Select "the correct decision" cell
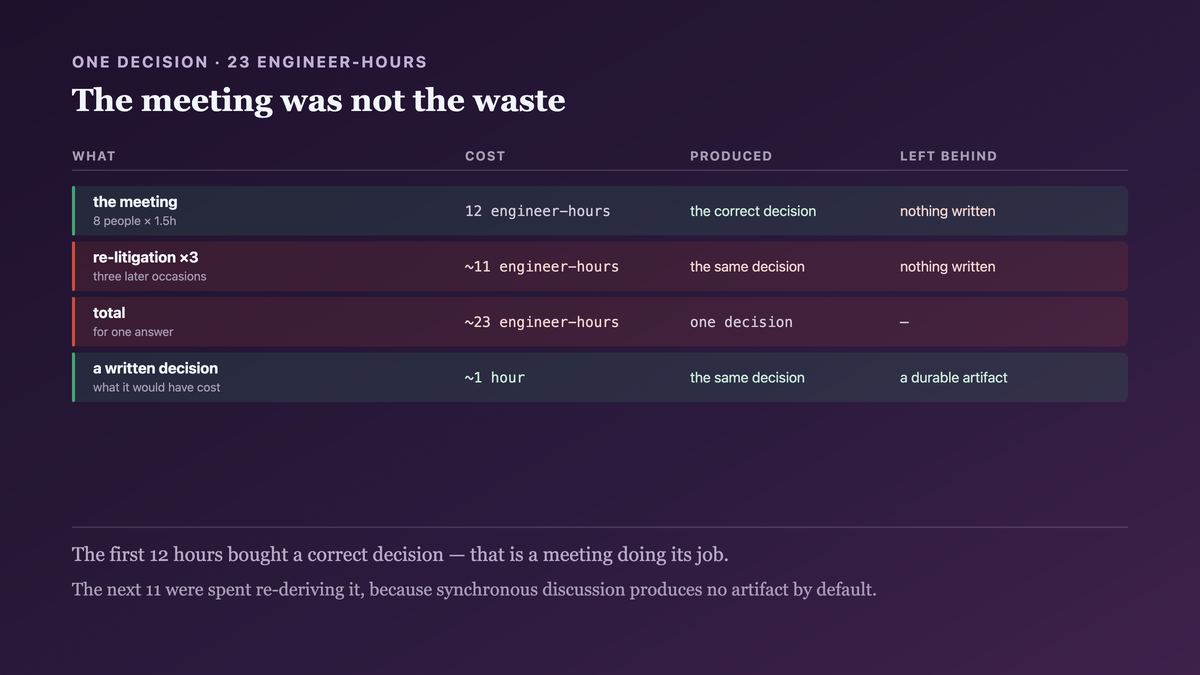 pyautogui.click(x=753, y=211)
